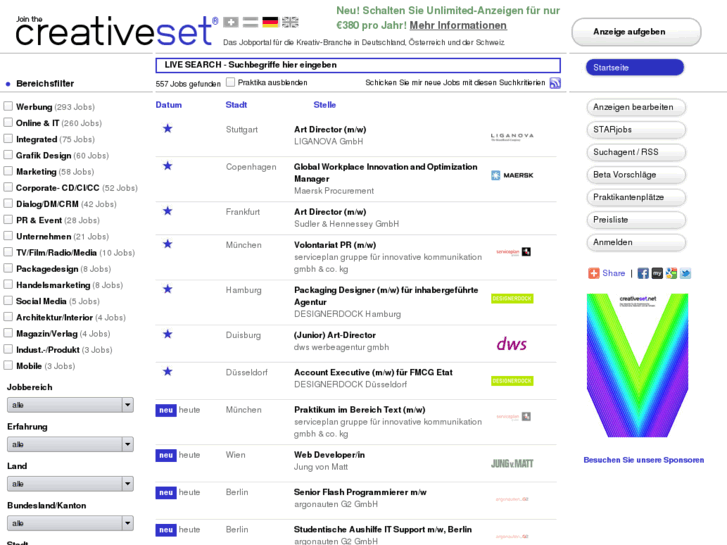
Task: Share the page via Google icon
Action: [671, 273]
